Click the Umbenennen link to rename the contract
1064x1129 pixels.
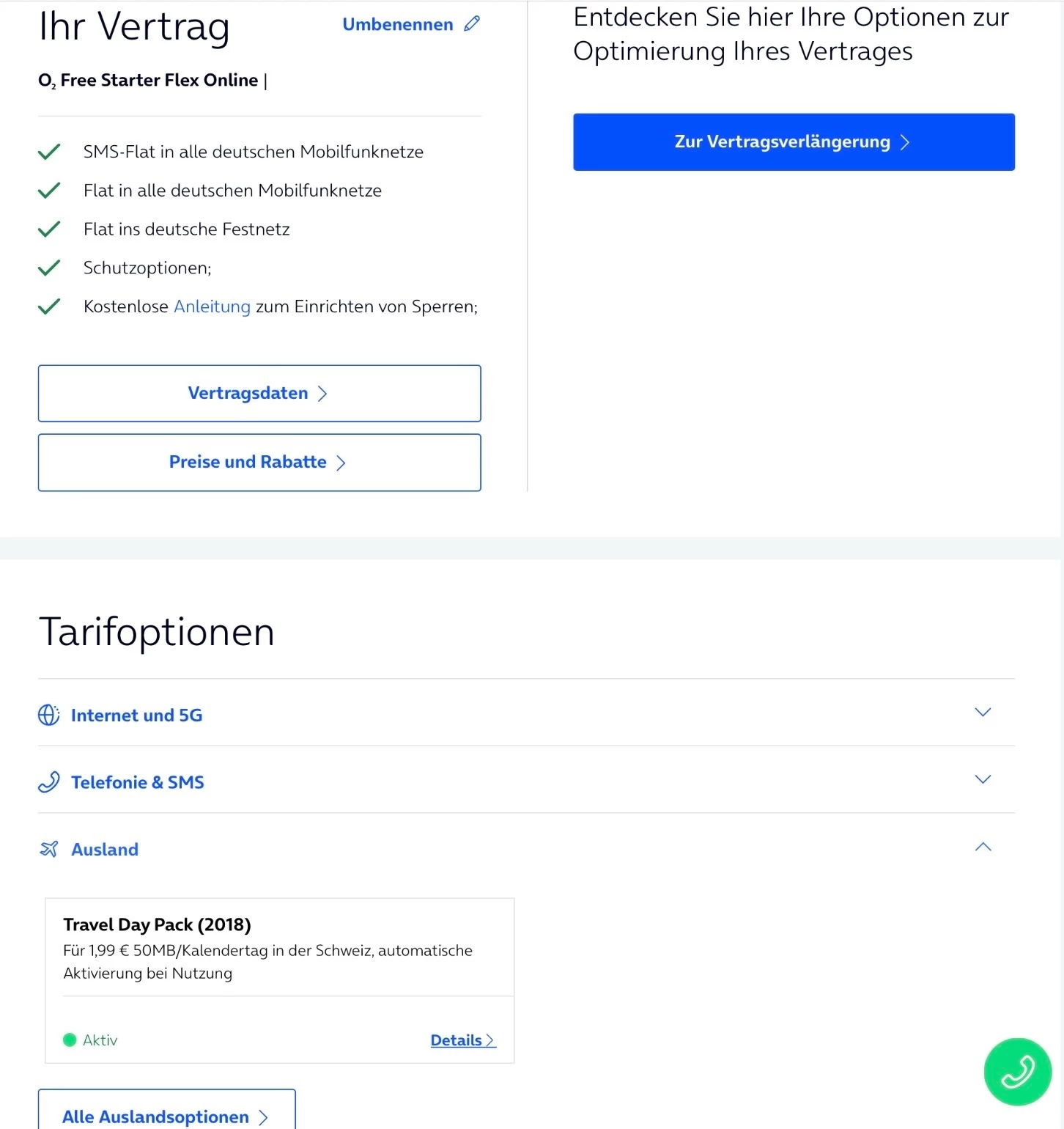point(398,24)
